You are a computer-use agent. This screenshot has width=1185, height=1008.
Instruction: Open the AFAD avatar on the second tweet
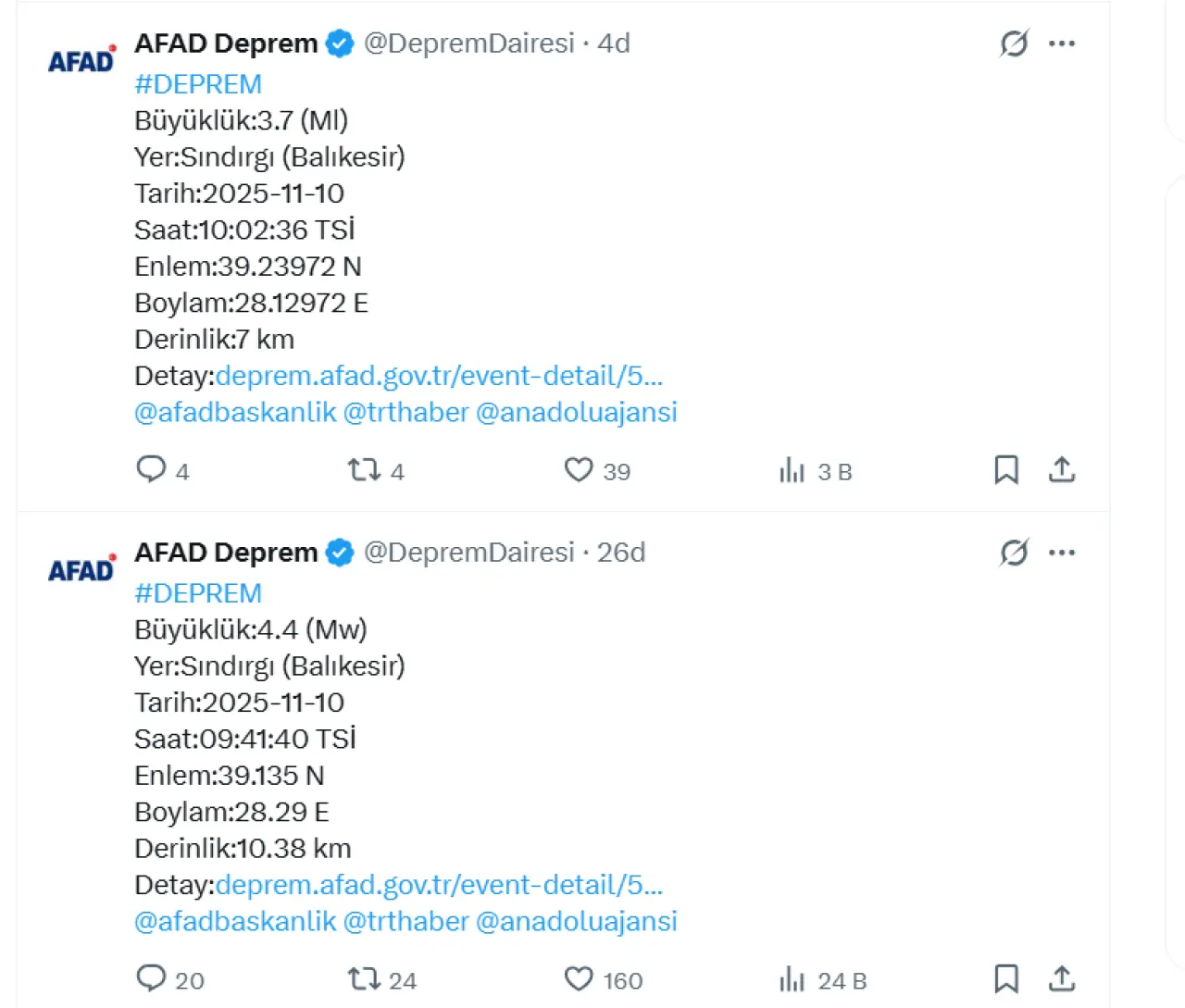(x=81, y=569)
